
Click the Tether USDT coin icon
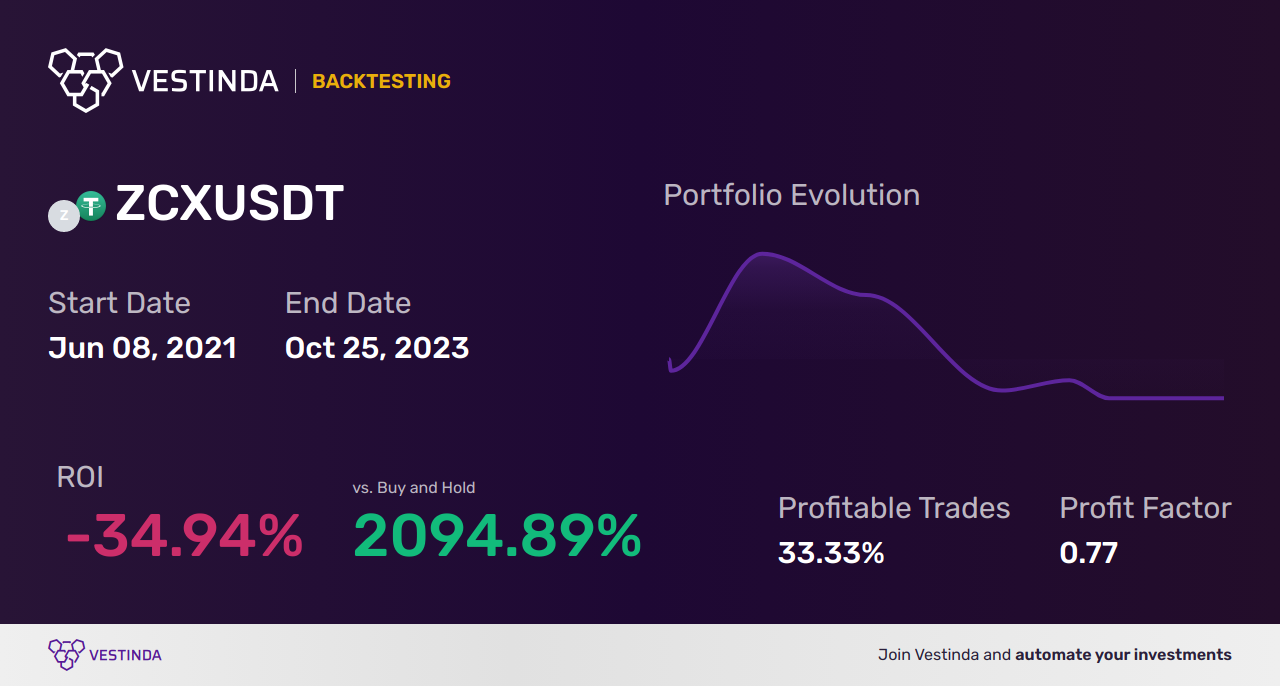[x=91, y=206]
